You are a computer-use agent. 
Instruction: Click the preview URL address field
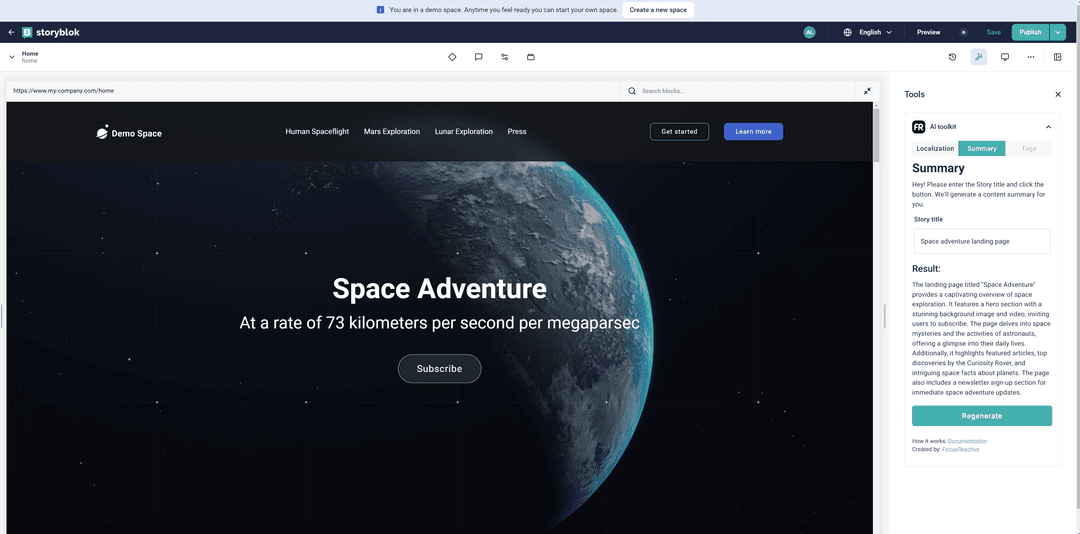pos(313,90)
